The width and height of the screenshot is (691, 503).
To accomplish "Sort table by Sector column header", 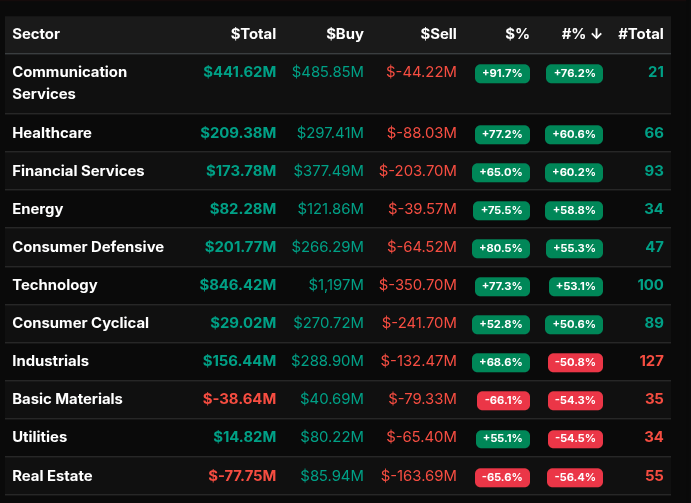I will [36, 34].
